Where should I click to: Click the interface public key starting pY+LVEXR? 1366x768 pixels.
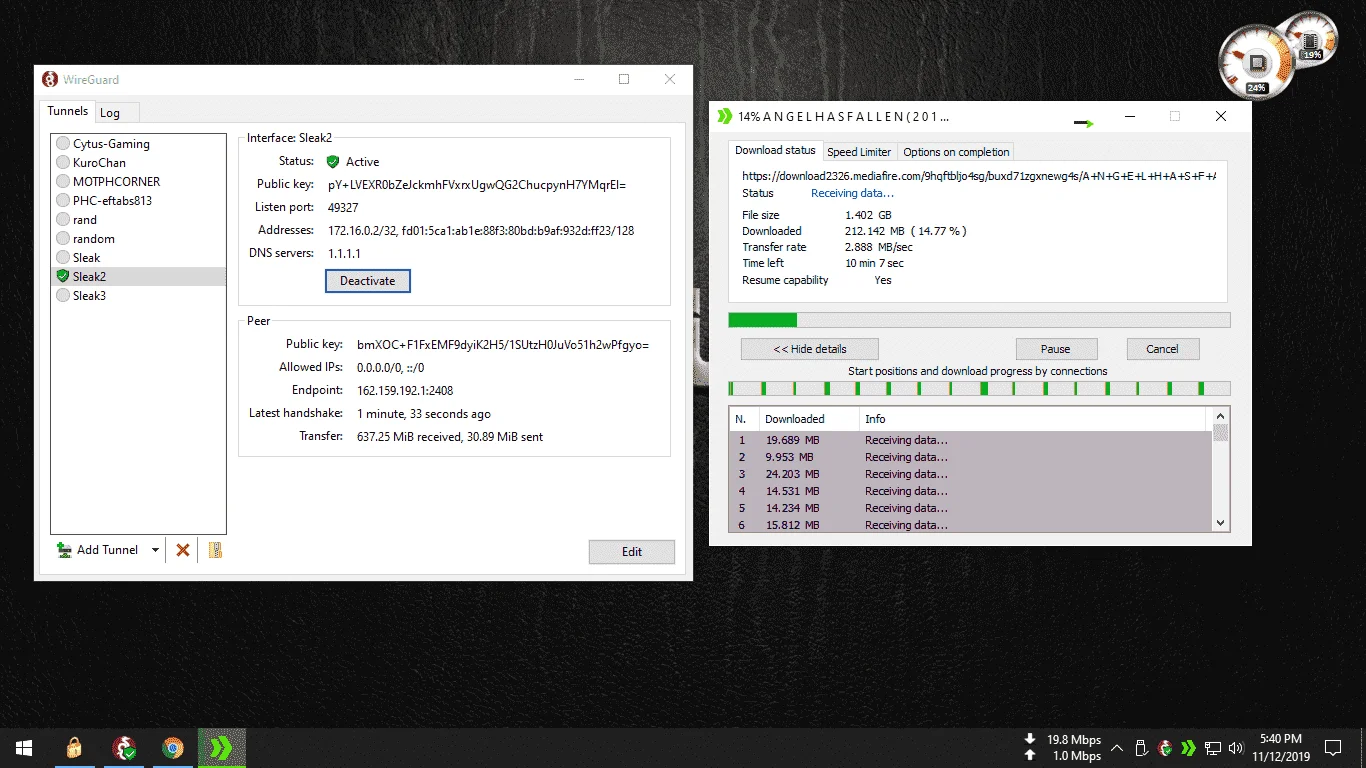[x=477, y=185]
